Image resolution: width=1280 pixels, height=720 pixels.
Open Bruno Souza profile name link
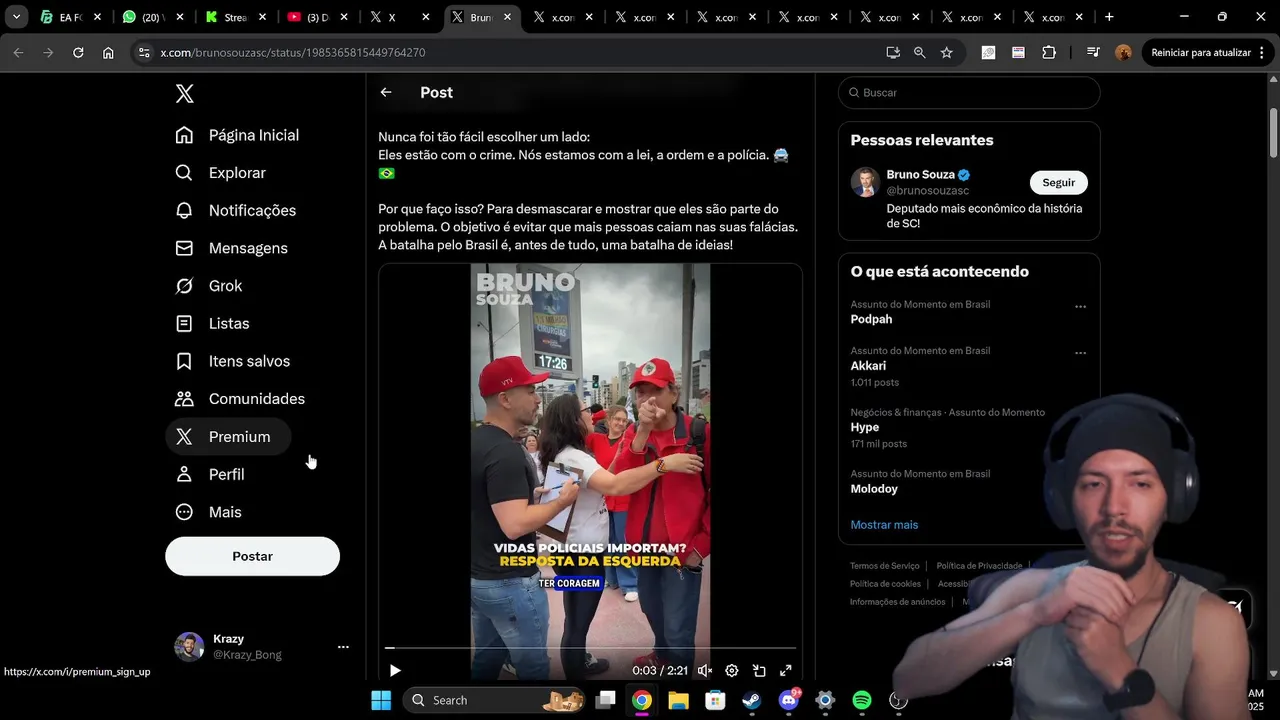point(920,175)
